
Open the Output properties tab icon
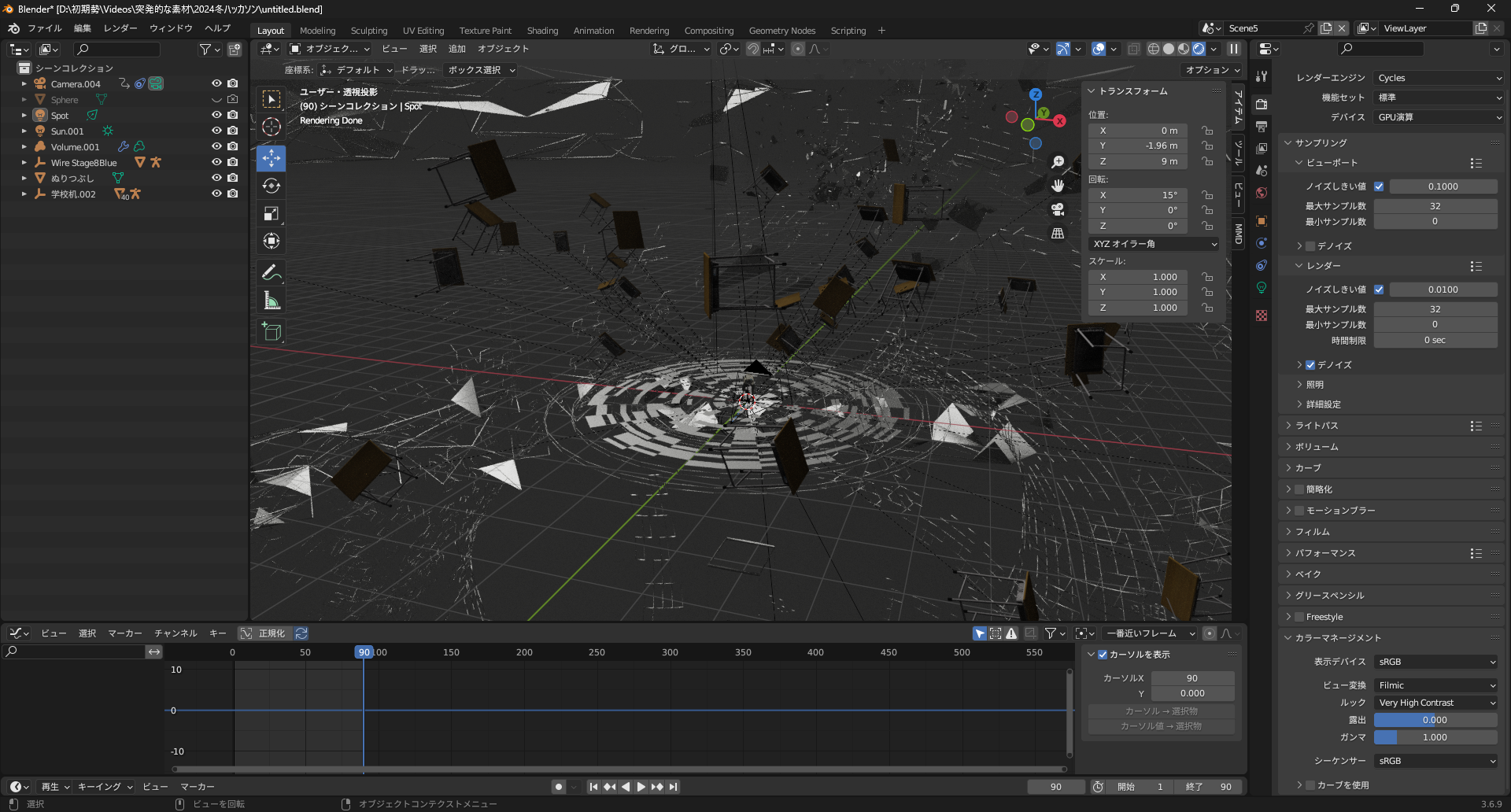point(1262,126)
